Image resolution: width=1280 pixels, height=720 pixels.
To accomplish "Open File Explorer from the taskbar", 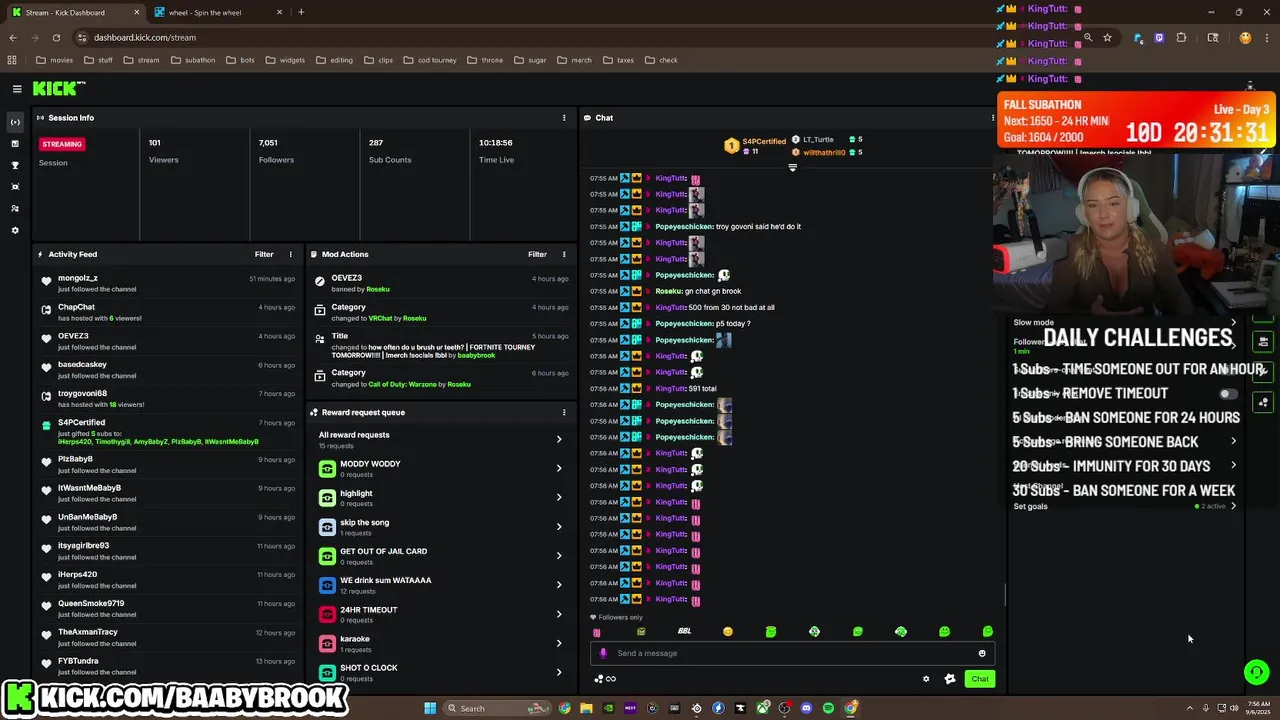I will (x=586, y=708).
